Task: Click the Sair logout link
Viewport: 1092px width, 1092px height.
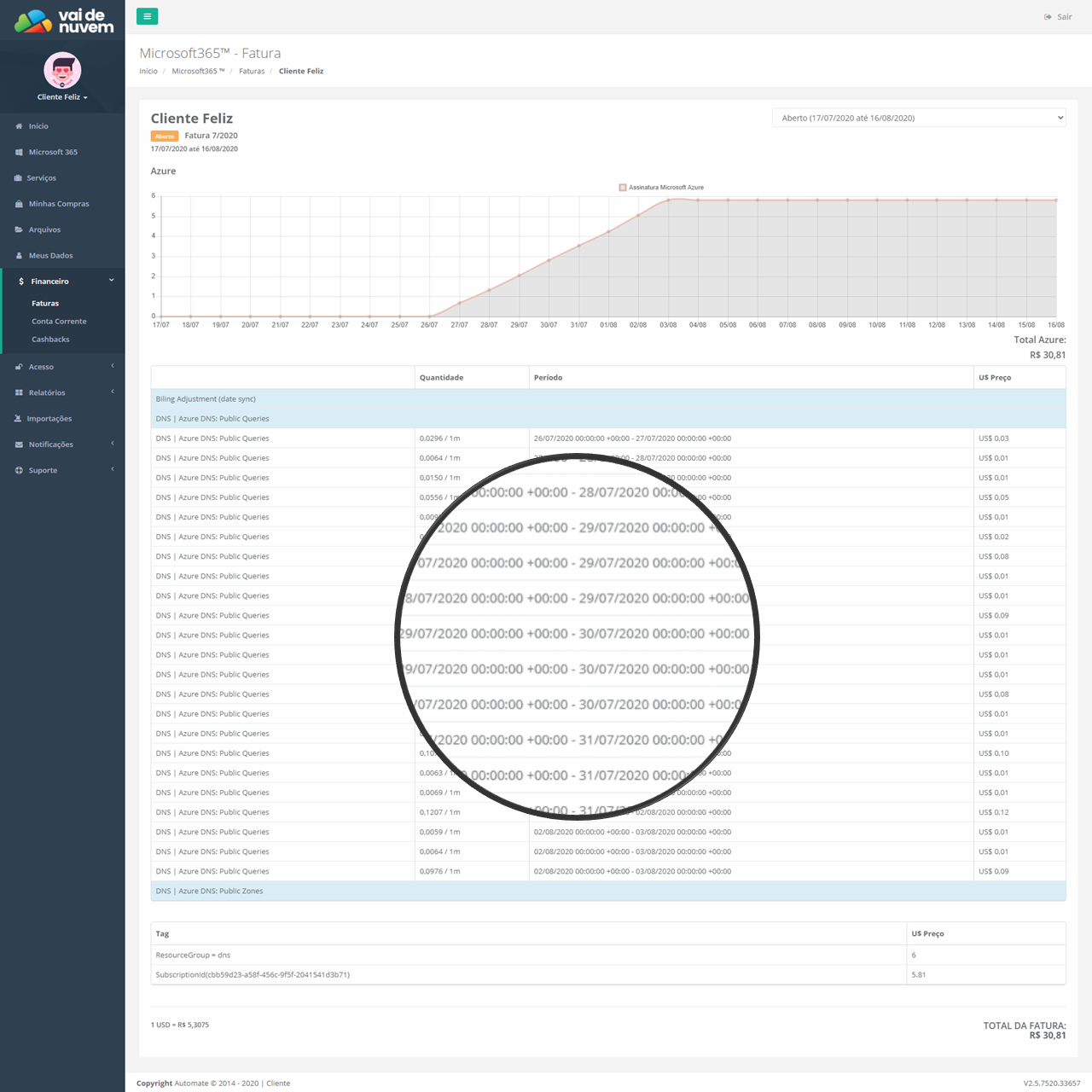Action: click(x=1059, y=17)
